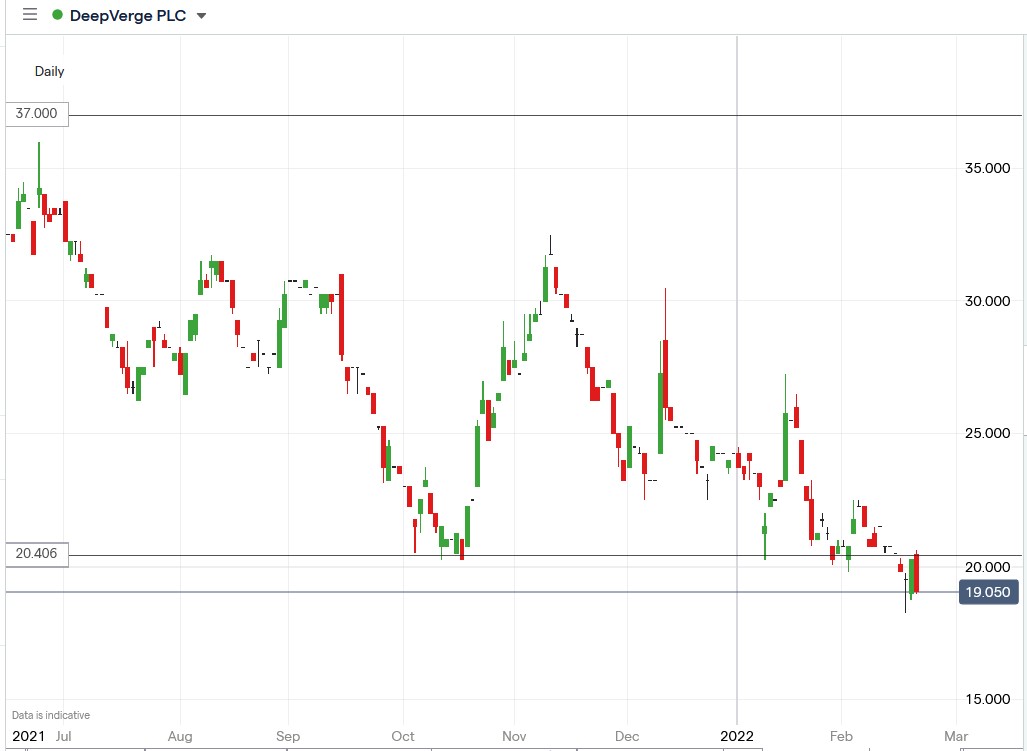Click the green market-open status dot

(x=57, y=15)
